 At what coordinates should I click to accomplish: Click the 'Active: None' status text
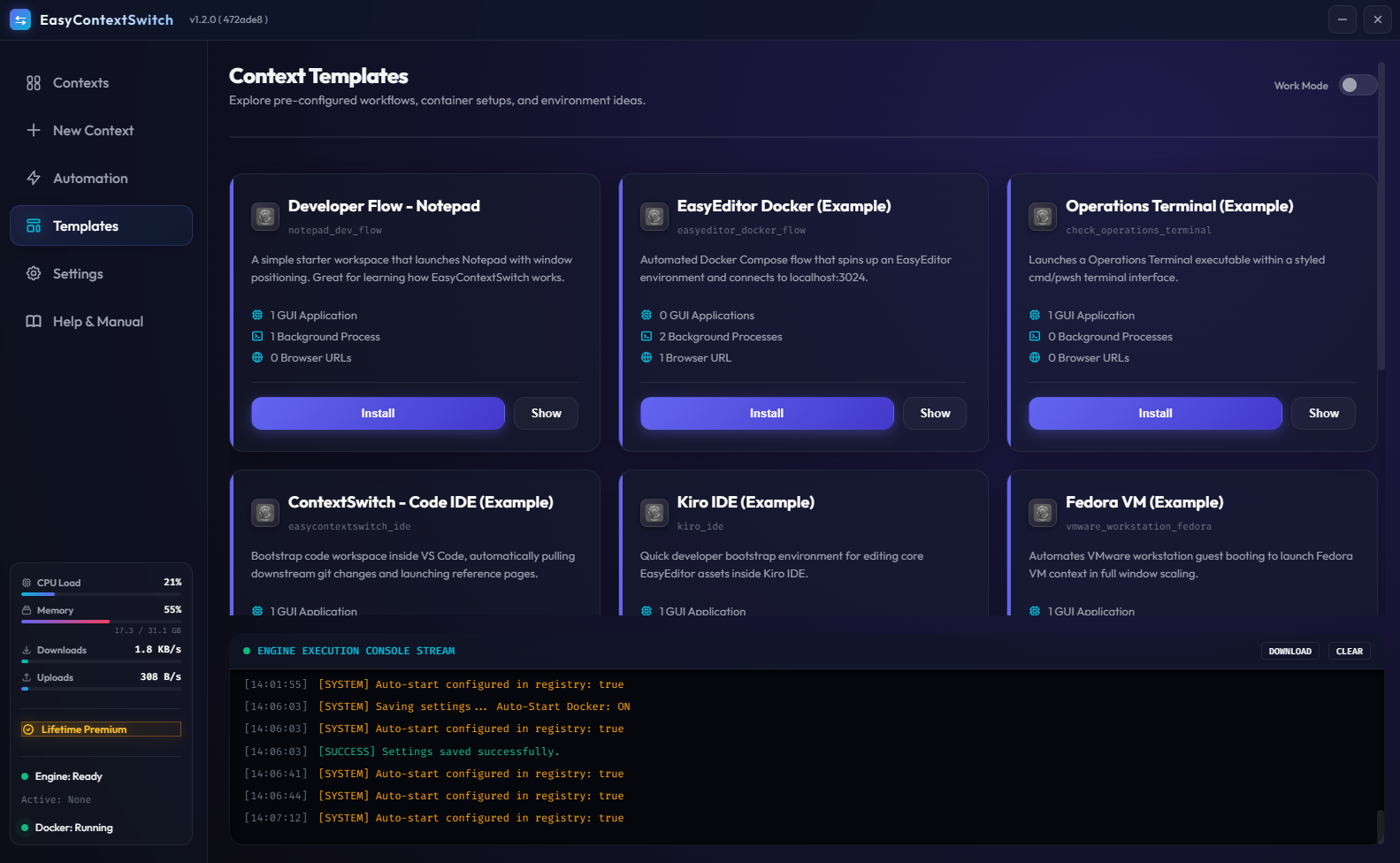click(x=56, y=800)
